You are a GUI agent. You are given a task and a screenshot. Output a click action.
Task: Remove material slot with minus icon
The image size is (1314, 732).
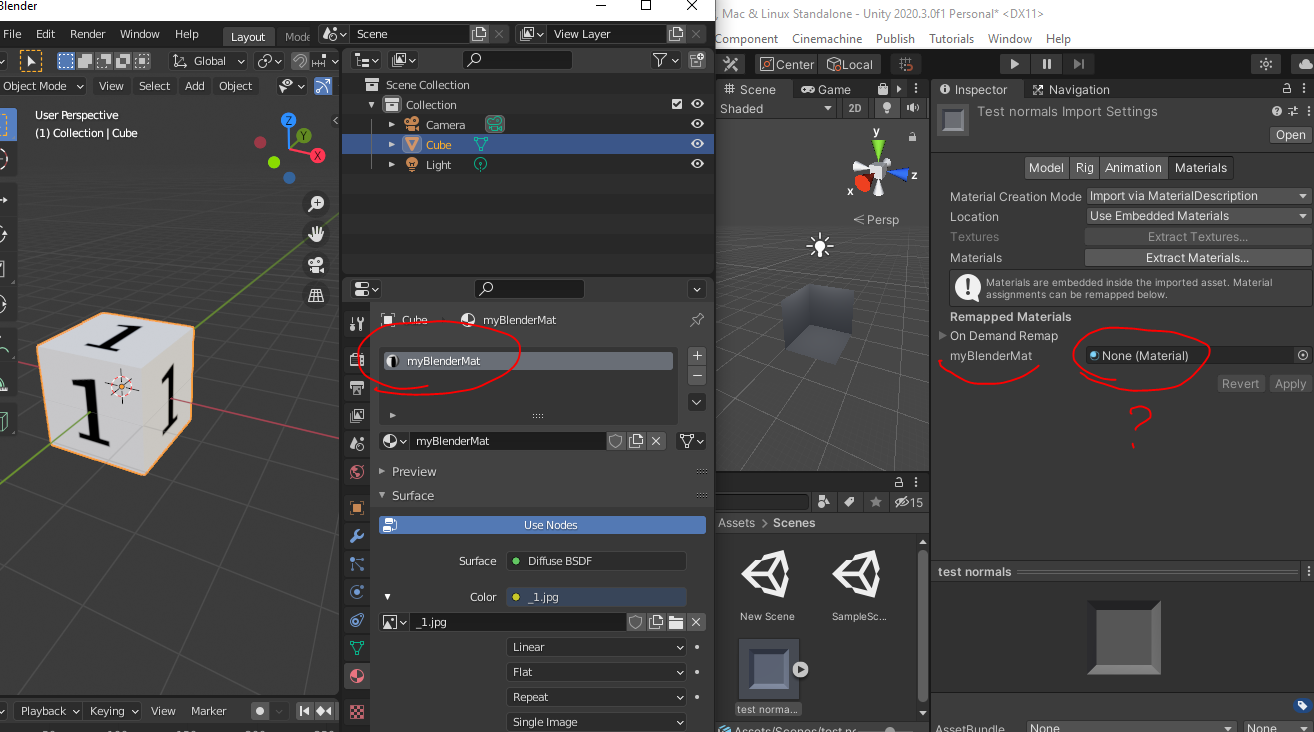click(x=697, y=376)
